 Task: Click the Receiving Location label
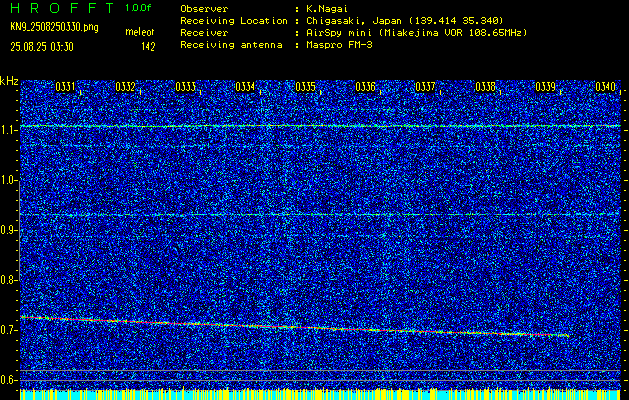[x=234, y=21]
